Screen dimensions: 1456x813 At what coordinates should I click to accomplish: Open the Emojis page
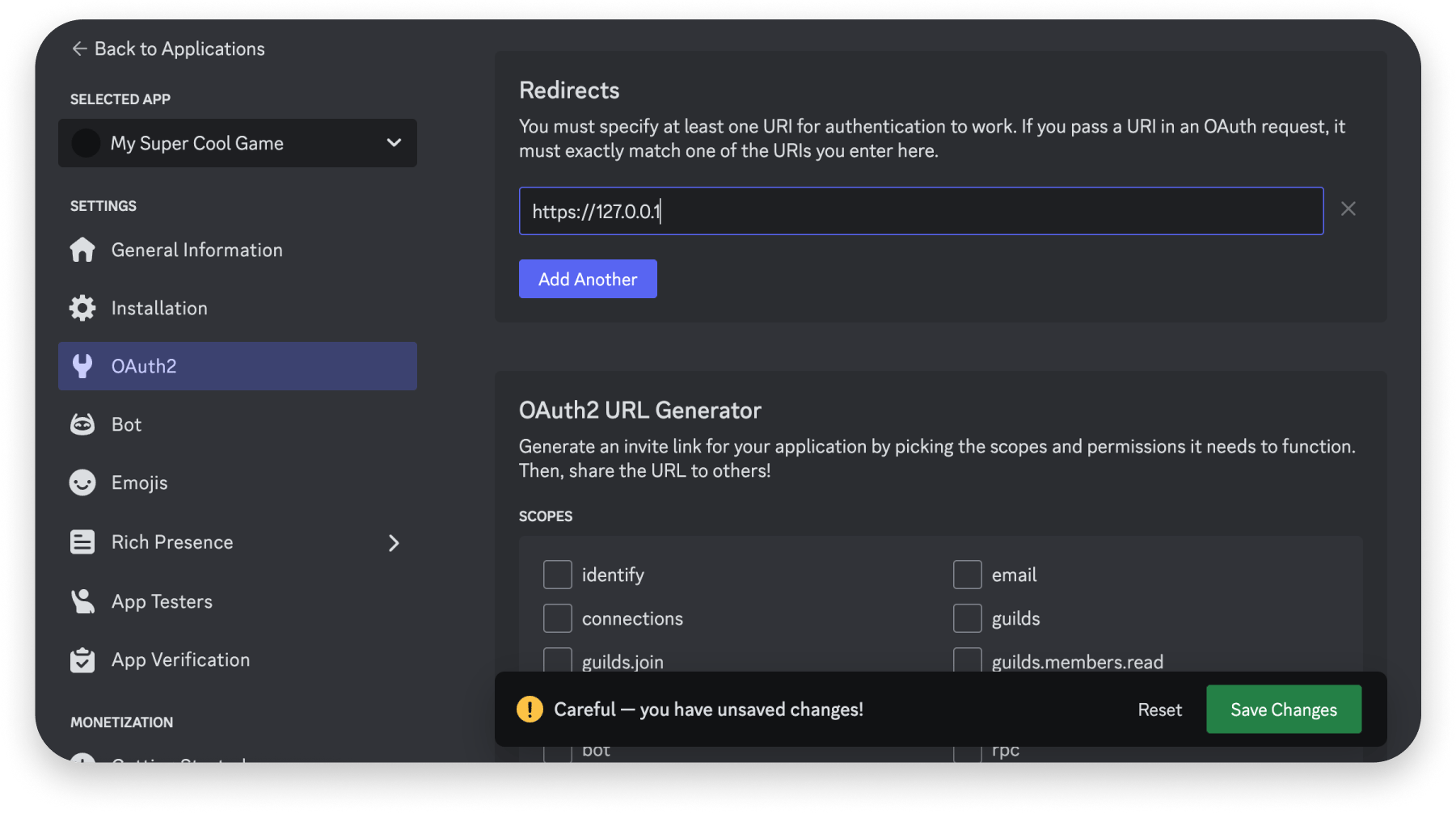[x=238, y=482]
